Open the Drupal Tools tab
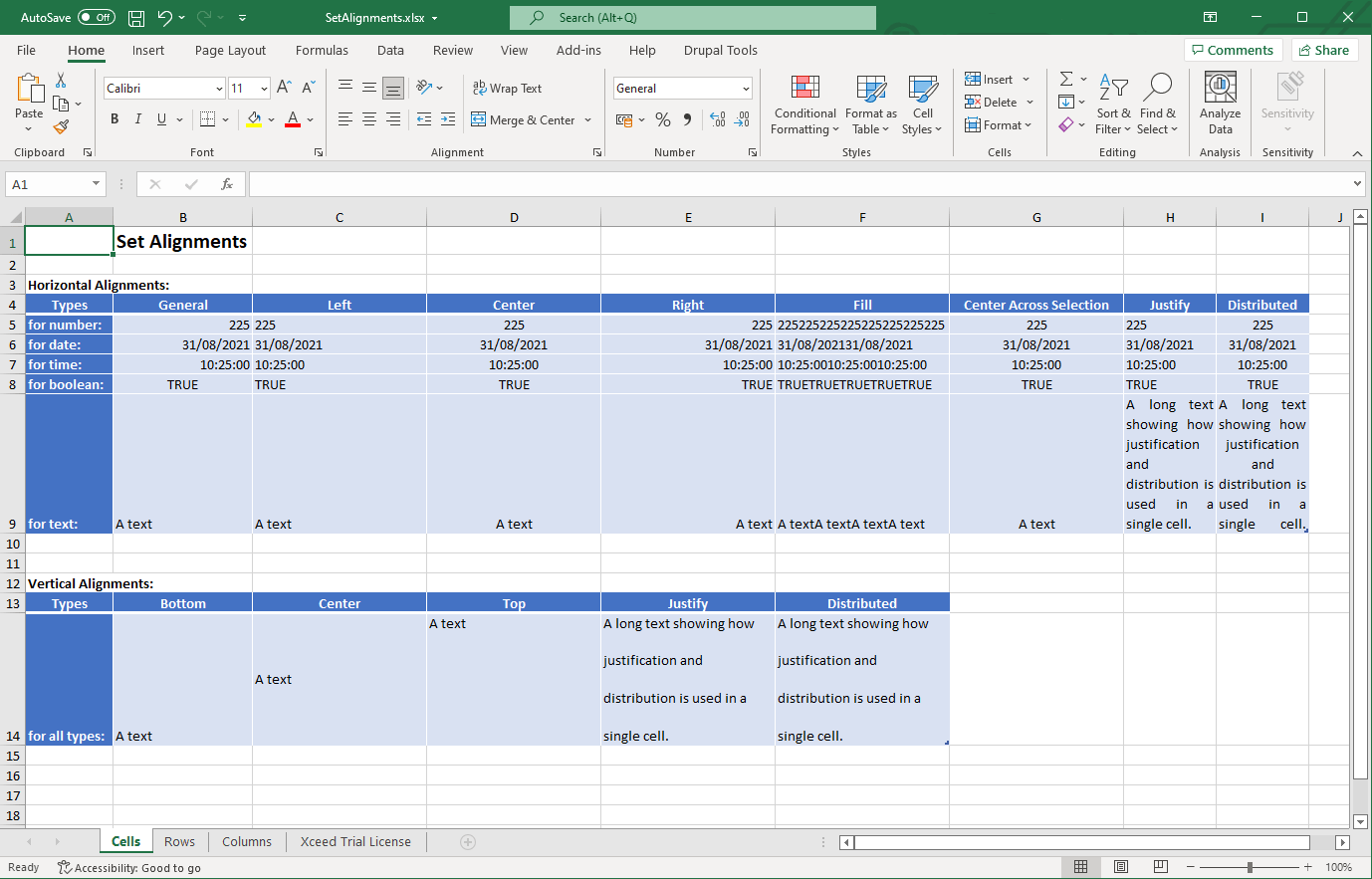Screen dimensions: 1372x879 (721, 50)
